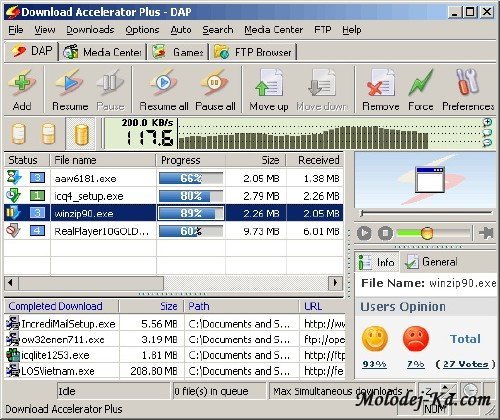Click the pin icon beside volume slider

coord(486,233)
